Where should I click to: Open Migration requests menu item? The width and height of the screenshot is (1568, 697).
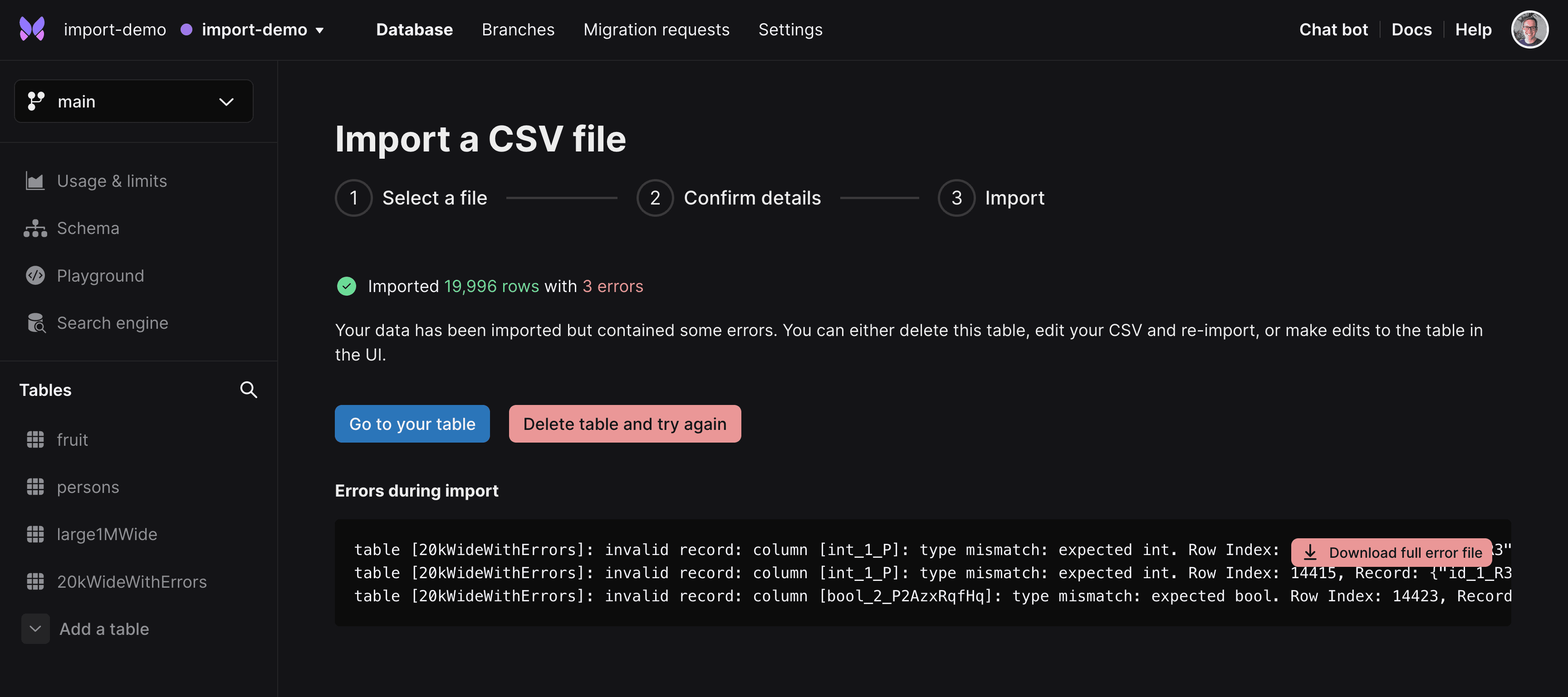pos(656,28)
